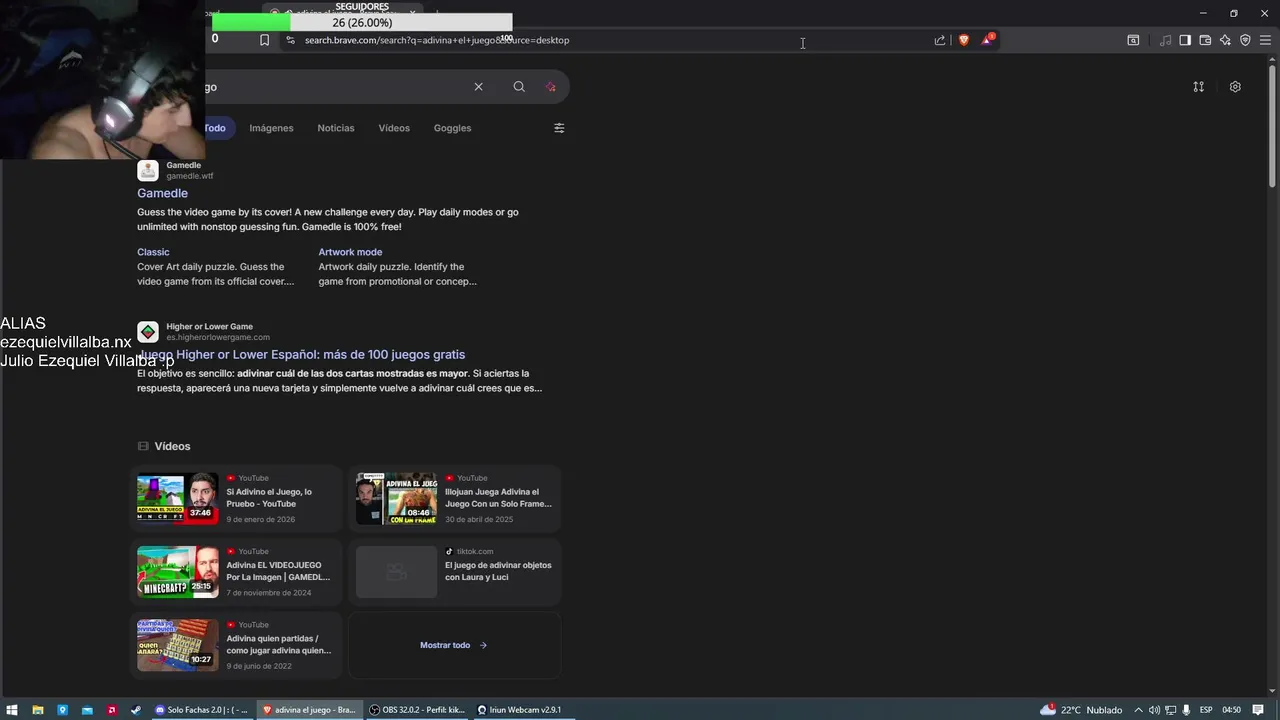Screen dimensions: 1280x720
Task: Open the Higher or Lower Español result
Action: [301, 354]
